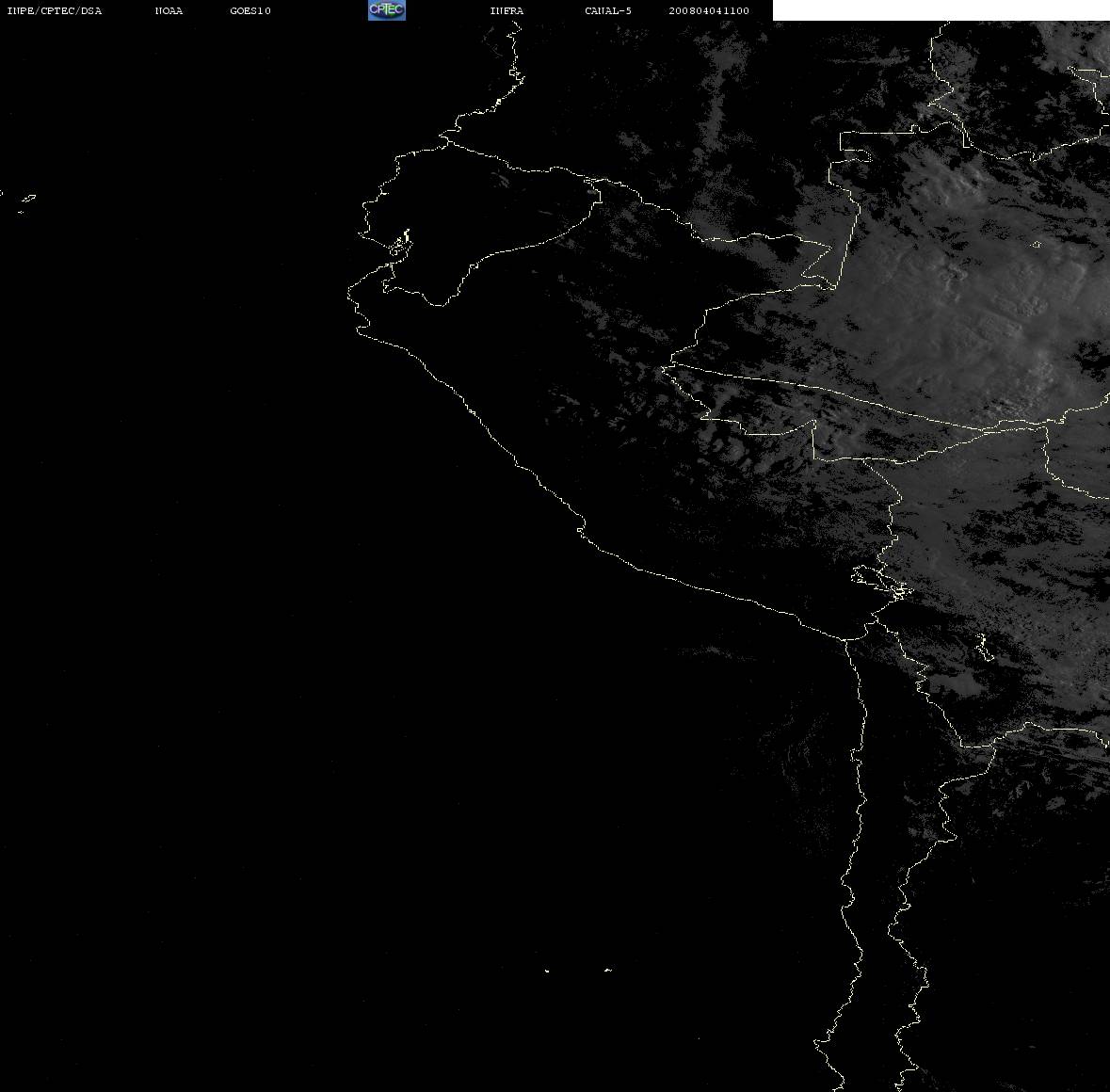Click the GOES10 satellite label
The width and height of the screenshot is (1110, 1092).
[x=250, y=10]
